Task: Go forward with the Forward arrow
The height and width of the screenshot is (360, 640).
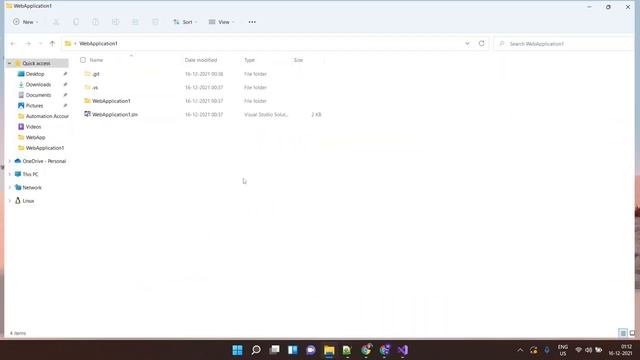Action: (x=28, y=44)
